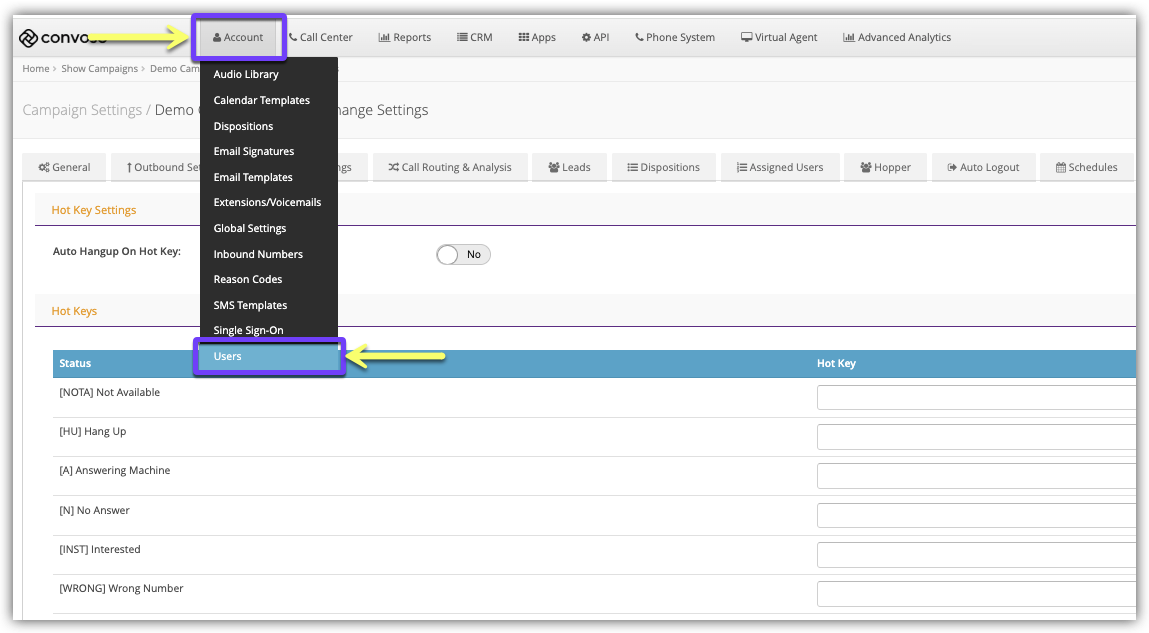Screen dimensions: 1149x633
Task: Switch to the Dispositions tab
Action: point(663,167)
